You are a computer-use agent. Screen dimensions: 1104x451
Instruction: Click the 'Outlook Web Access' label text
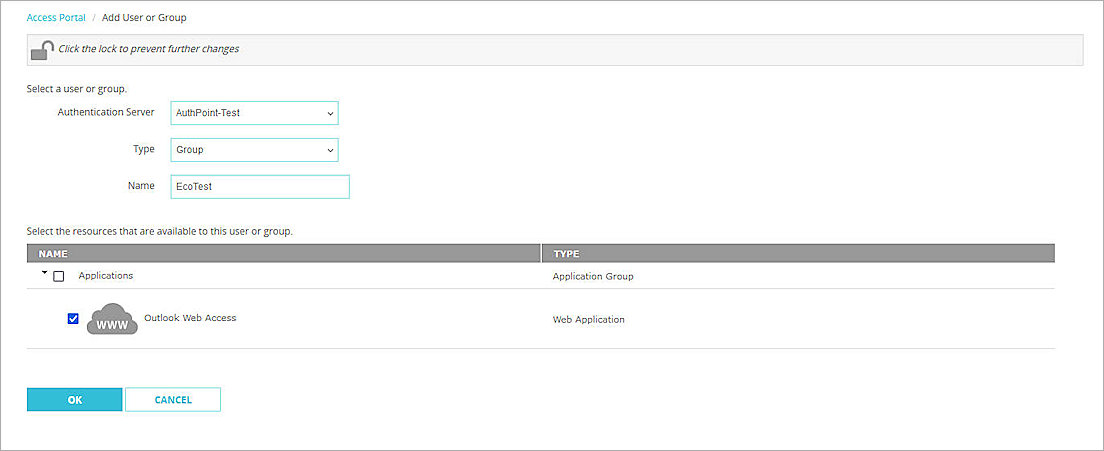[x=190, y=318]
